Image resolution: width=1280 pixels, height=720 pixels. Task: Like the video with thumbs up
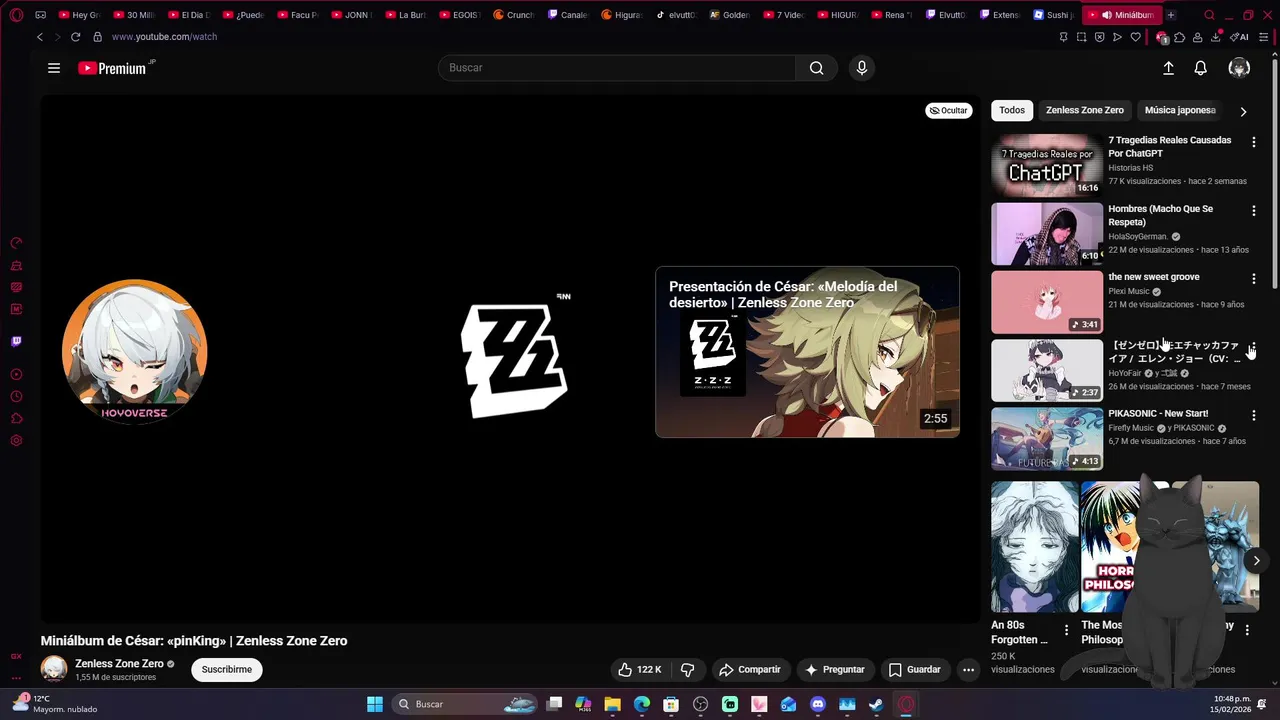tap(639, 670)
